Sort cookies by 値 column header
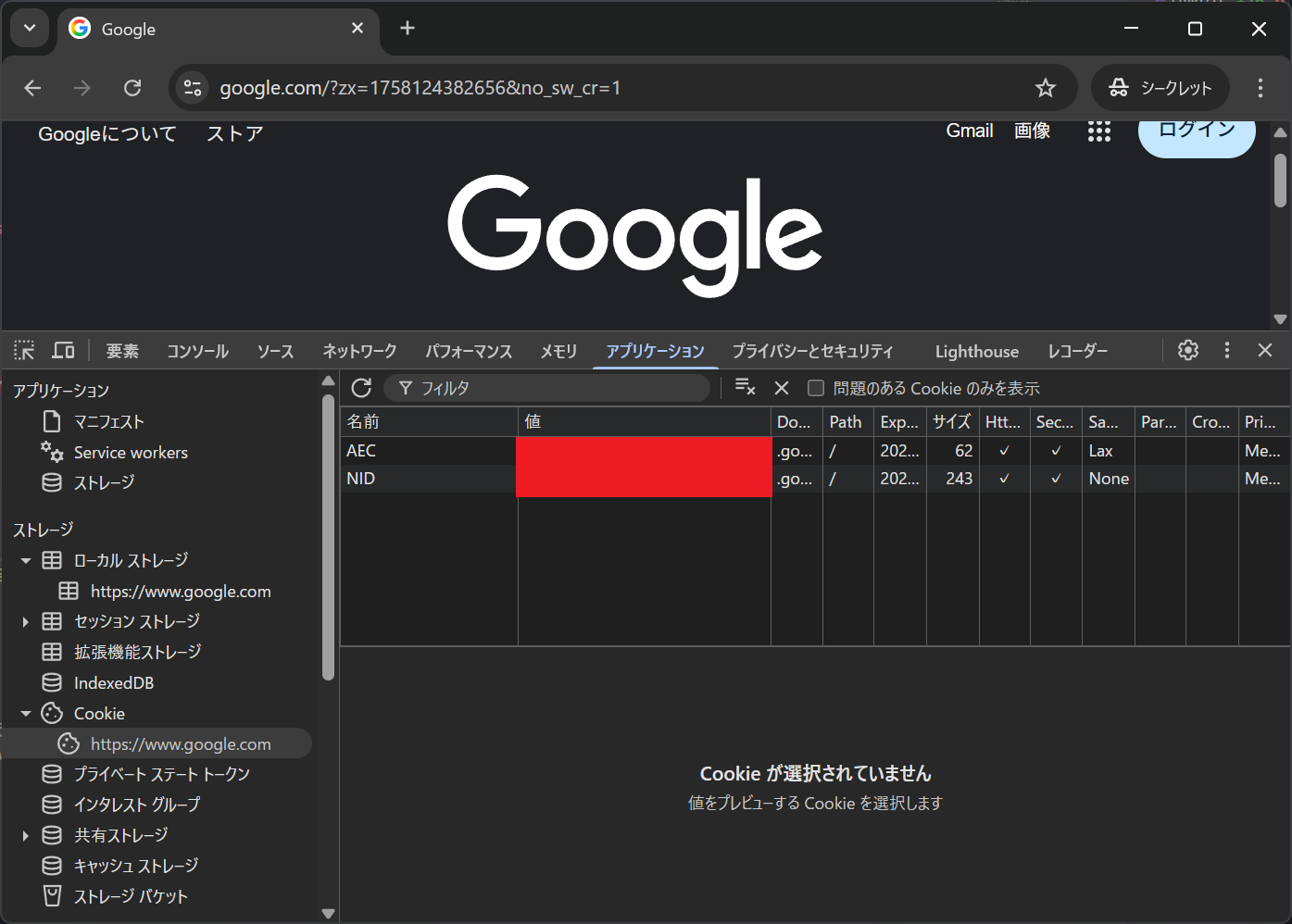Viewport: 1292px width, 924px height. tap(645, 422)
